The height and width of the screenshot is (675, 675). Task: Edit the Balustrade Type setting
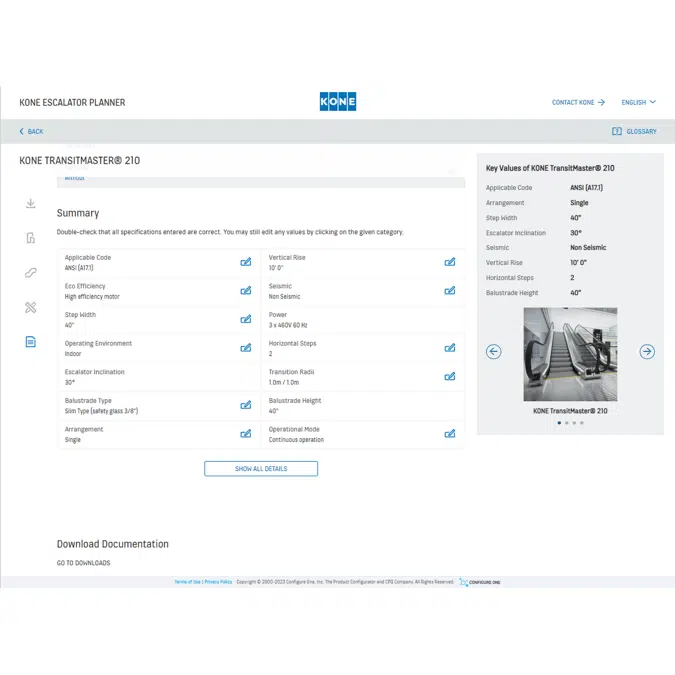pyautogui.click(x=246, y=405)
